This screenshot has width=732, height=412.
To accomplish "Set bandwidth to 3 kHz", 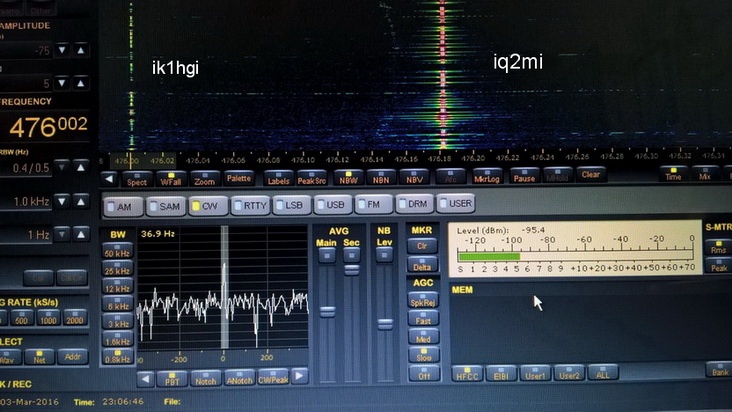I will (117, 321).
